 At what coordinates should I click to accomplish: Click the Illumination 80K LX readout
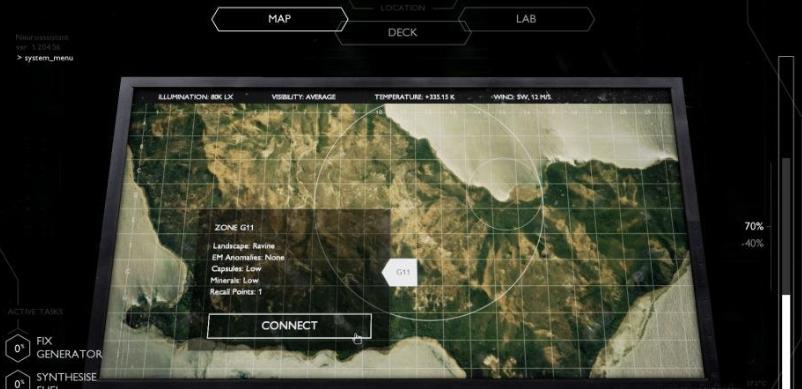pyautogui.click(x=195, y=97)
